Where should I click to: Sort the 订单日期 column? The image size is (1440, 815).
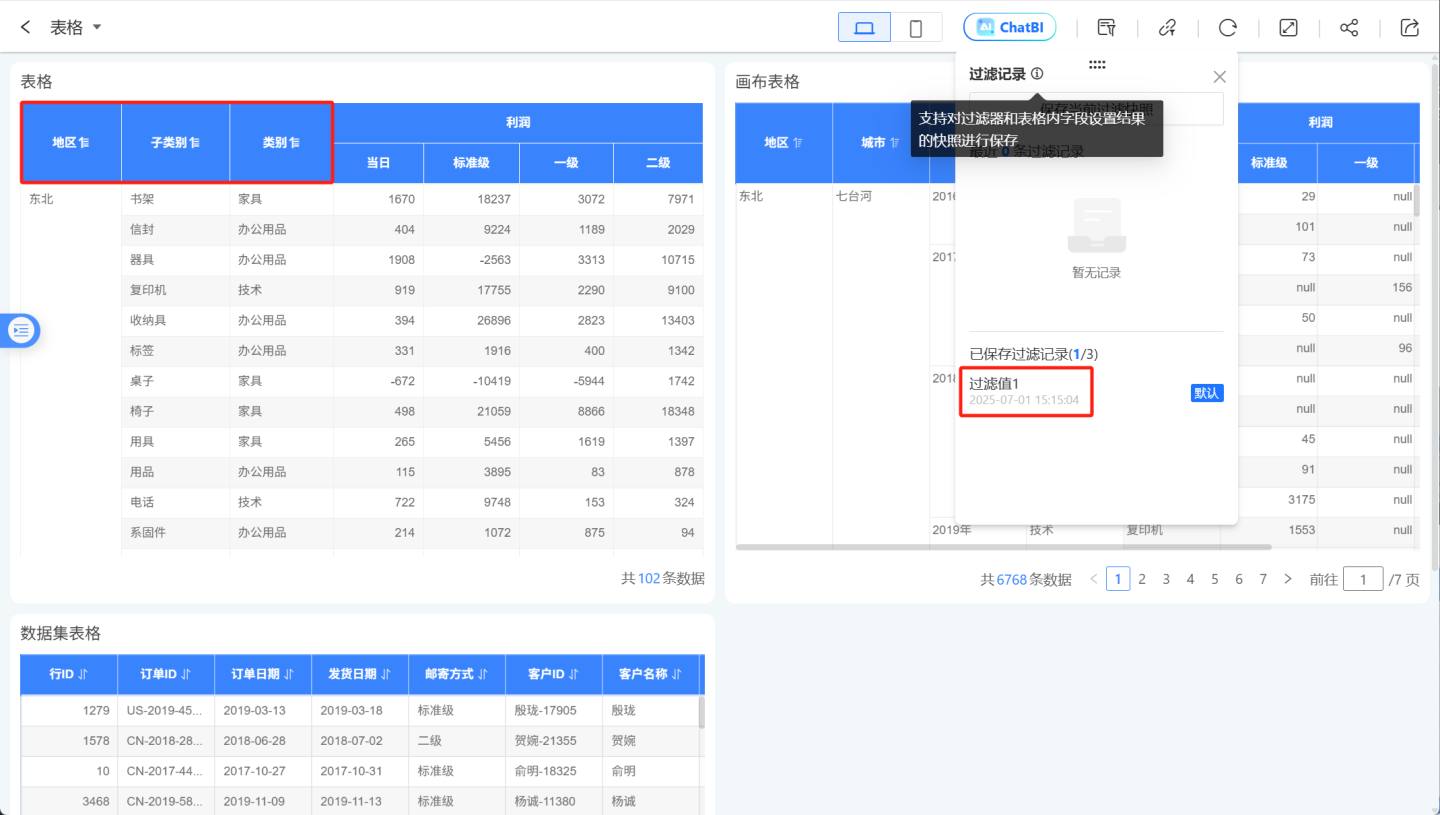pyautogui.click(x=288, y=674)
